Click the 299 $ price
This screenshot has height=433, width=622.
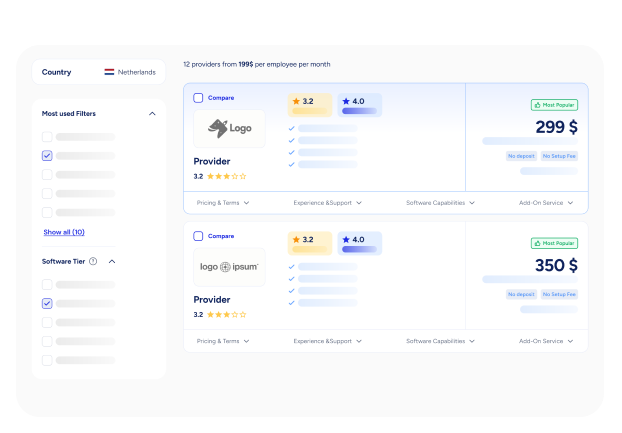pos(557,127)
